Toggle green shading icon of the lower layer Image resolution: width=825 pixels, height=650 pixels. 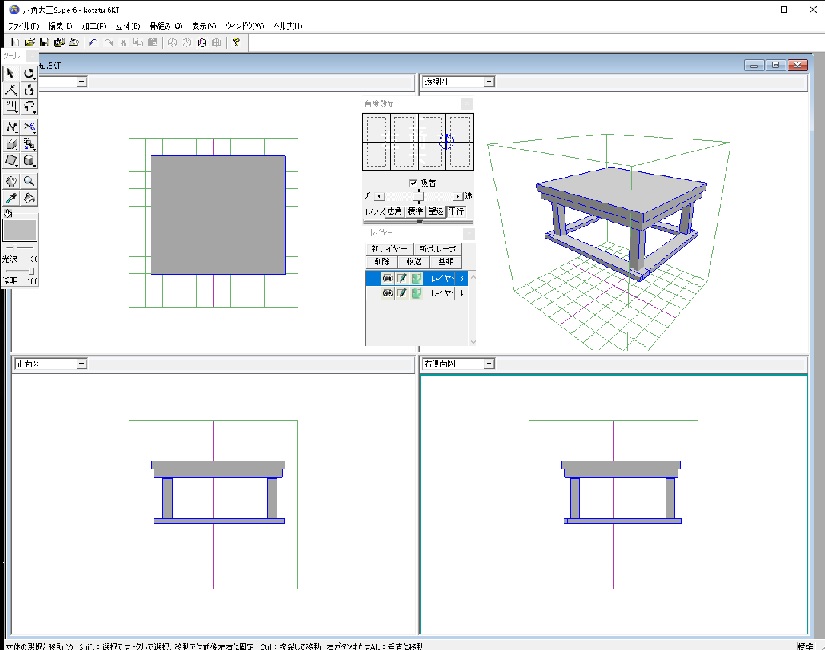(x=416, y=293)
